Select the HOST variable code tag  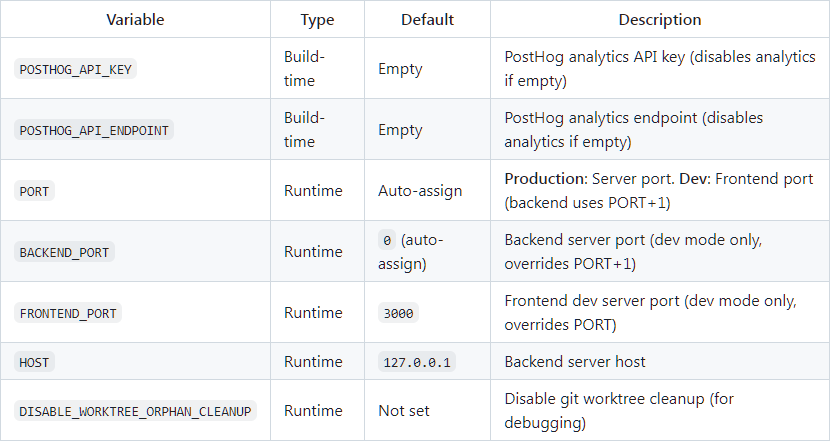tap(34, 363)
